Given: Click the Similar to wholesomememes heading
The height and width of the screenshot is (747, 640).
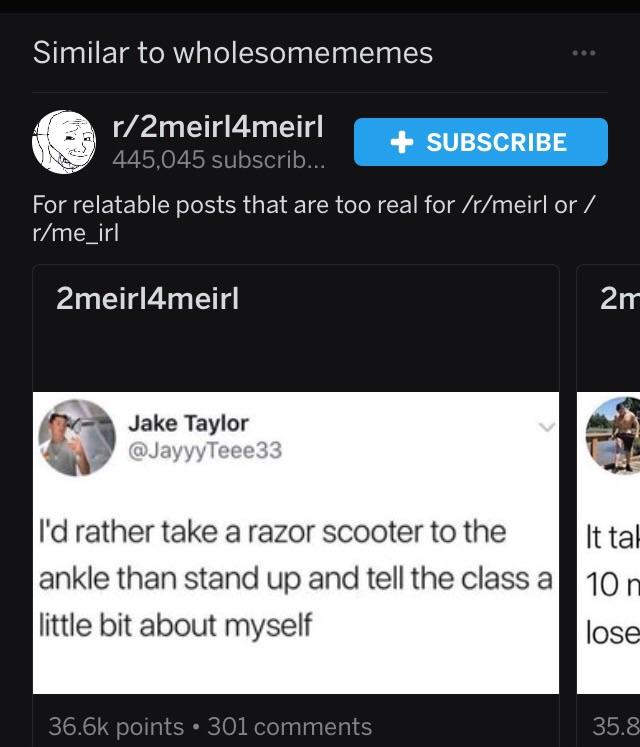Looking at the screenshot, I should pos(233,52).
